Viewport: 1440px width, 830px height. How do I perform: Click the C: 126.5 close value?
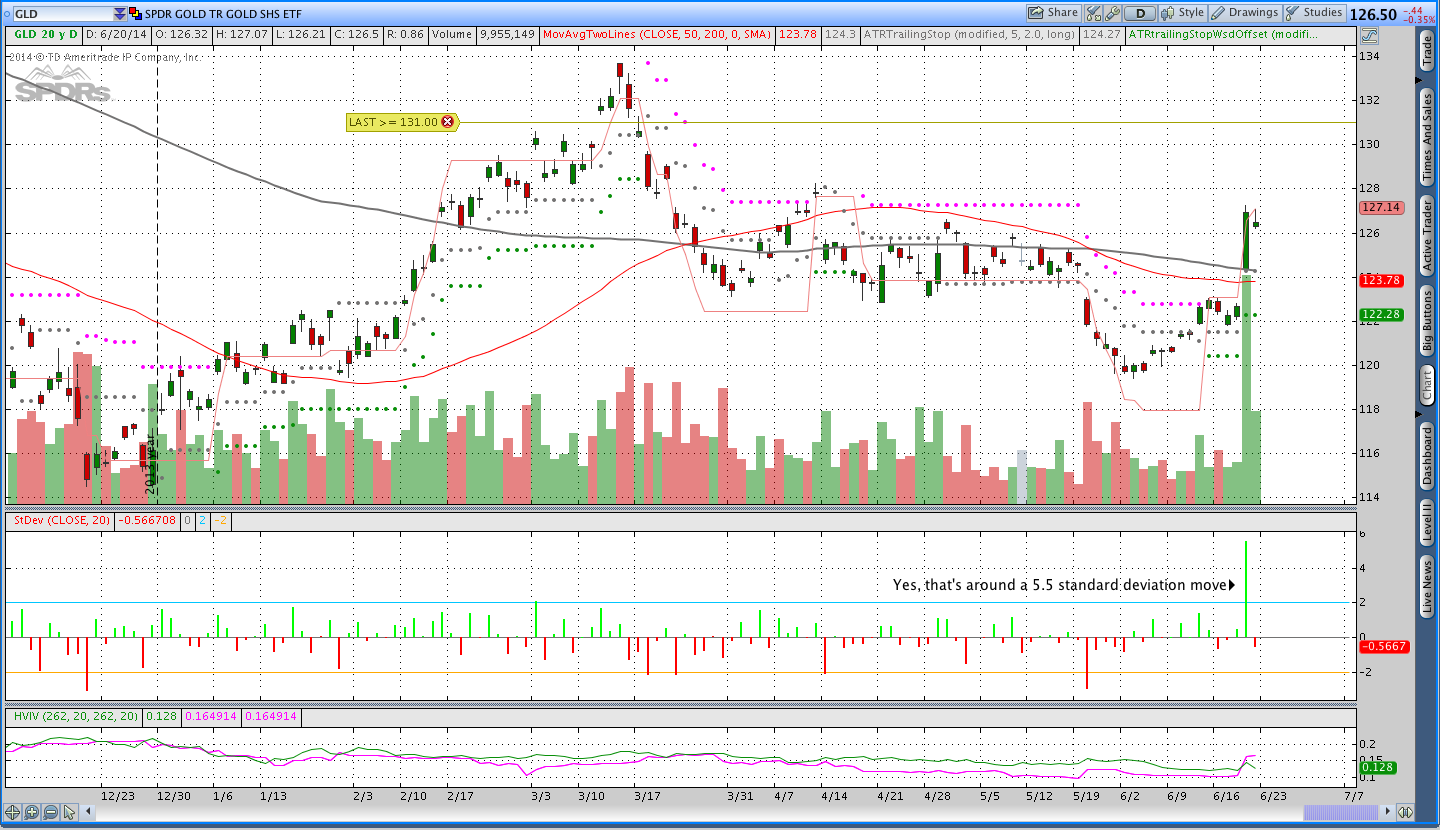pos(357,34)
